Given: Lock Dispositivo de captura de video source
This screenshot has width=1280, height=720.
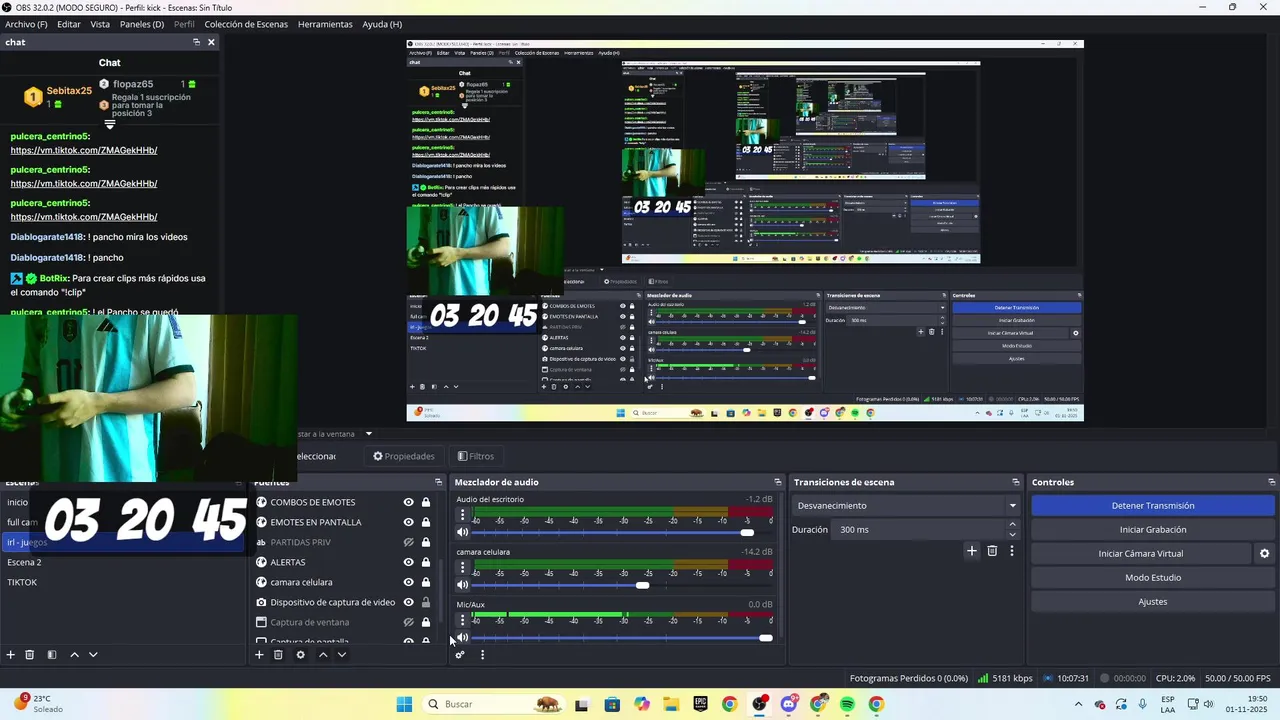Looking at the screenshot, I should click(426, 602).
